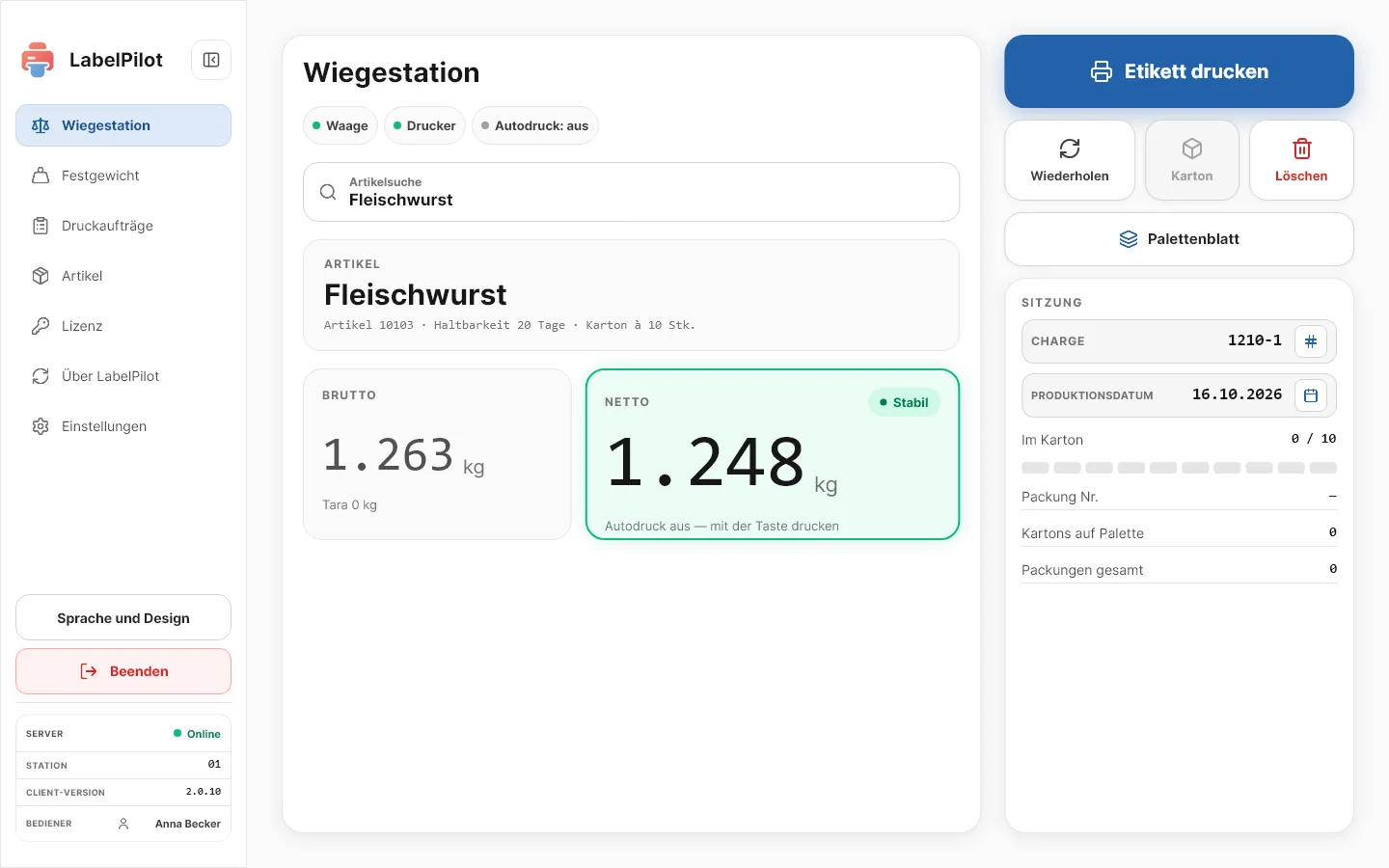The height and width of the screenshot is (868, 1389).
Task: Click the Autodruck aus hint text
Action: coord(722,526)
